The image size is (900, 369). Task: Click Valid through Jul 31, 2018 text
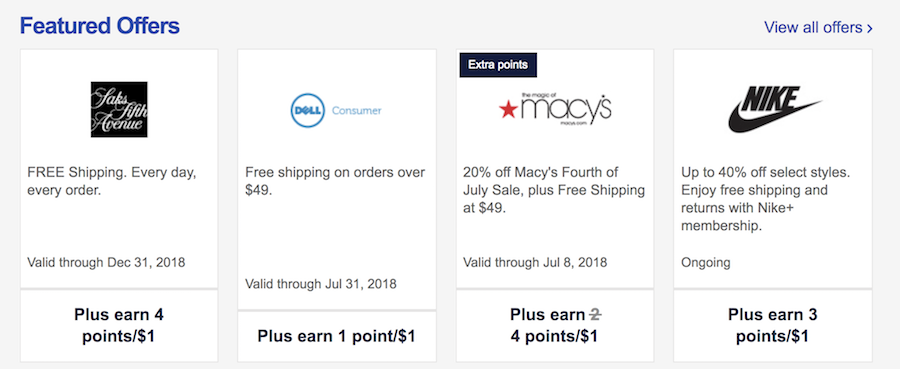point(321,283)
